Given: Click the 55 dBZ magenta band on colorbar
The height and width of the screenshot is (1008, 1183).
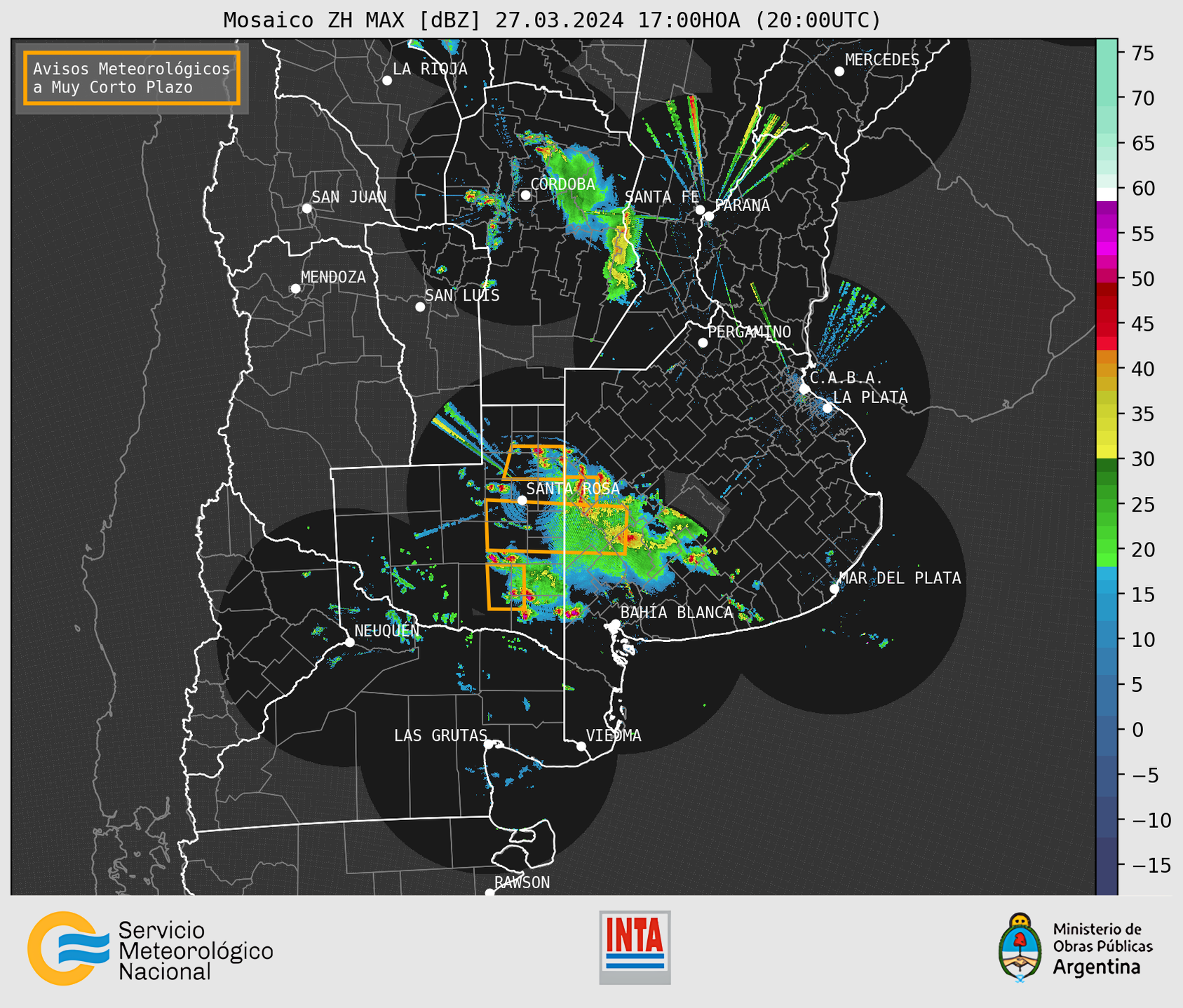Looking at the screenshot, I should [1107, 233].
